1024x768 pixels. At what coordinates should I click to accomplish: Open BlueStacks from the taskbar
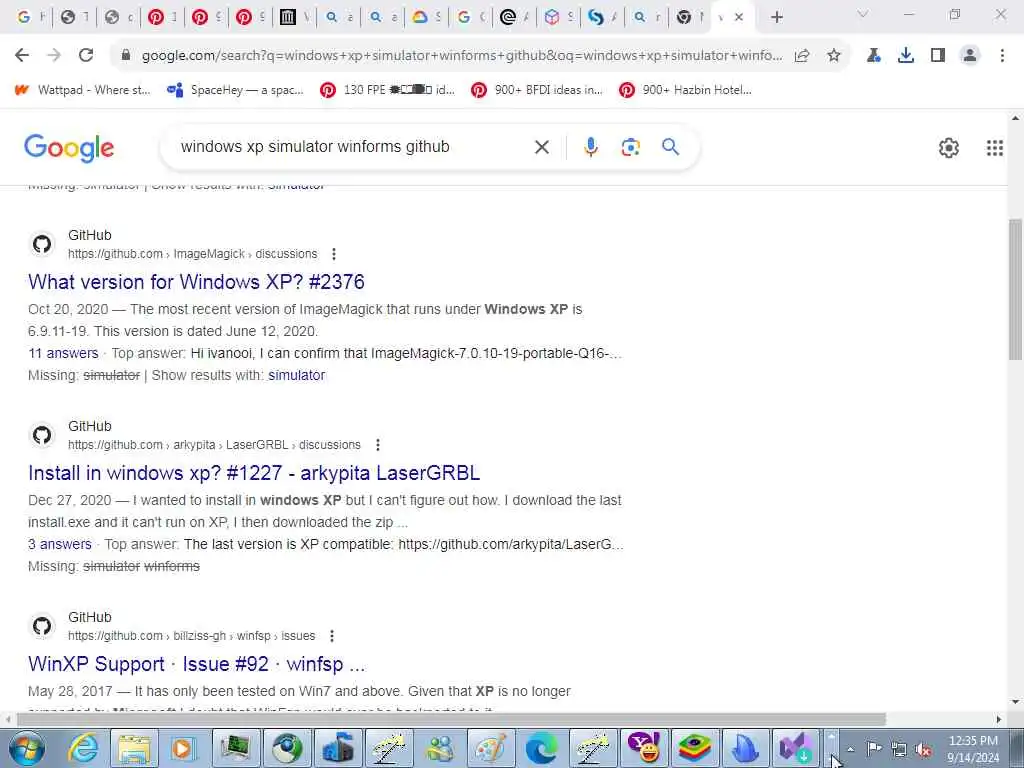[x=695, y=748]
